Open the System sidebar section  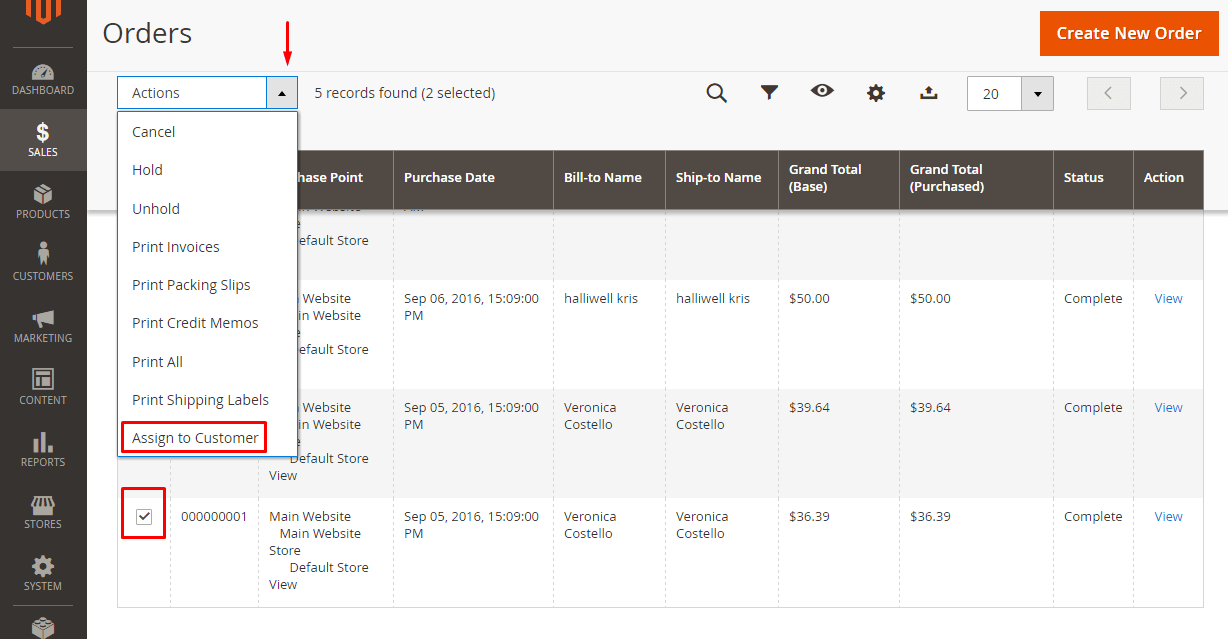(x=43, y=573)
